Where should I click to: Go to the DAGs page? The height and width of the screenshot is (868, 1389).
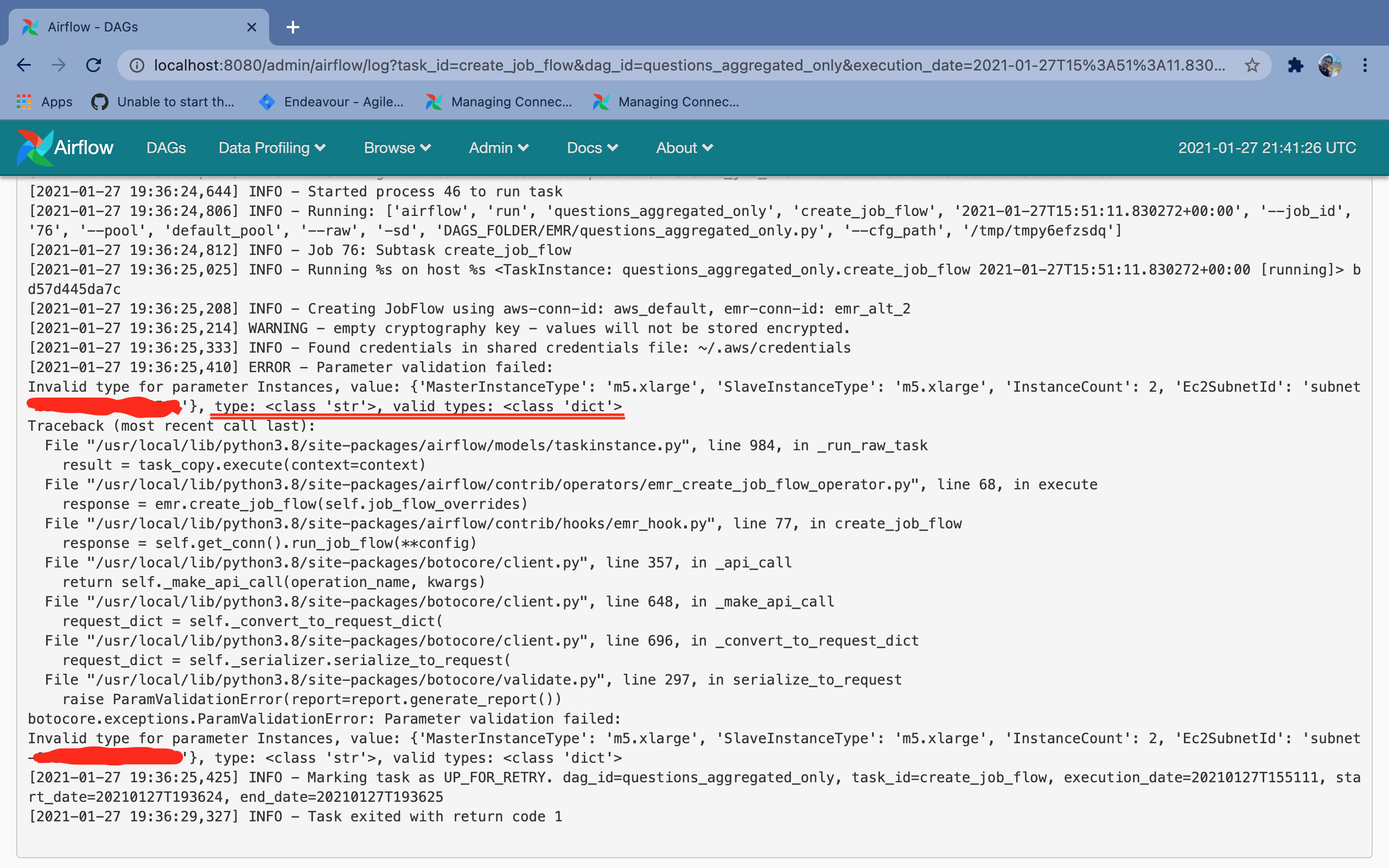click(166, 148)
